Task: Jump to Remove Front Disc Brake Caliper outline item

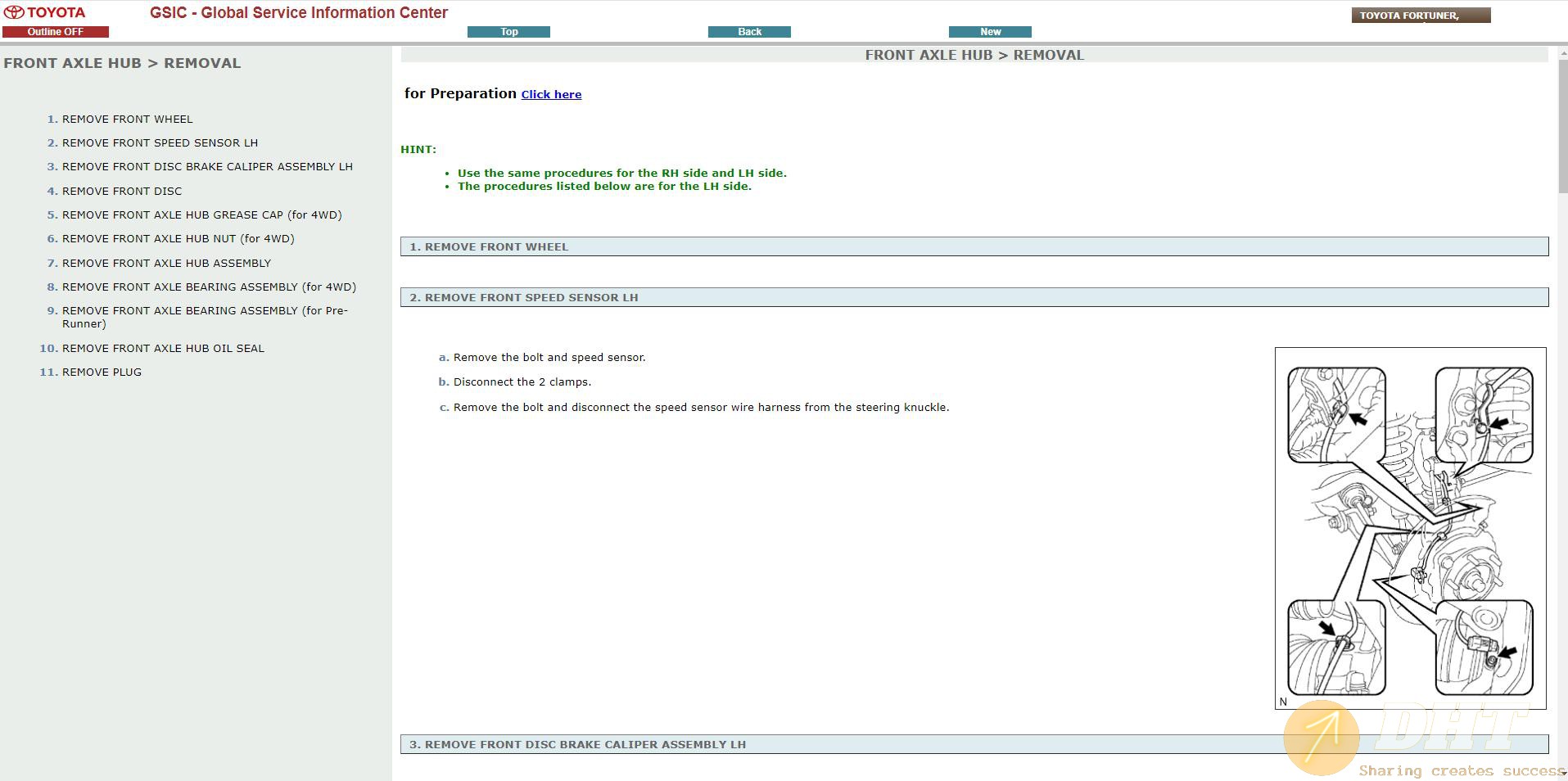Action: 207,166
